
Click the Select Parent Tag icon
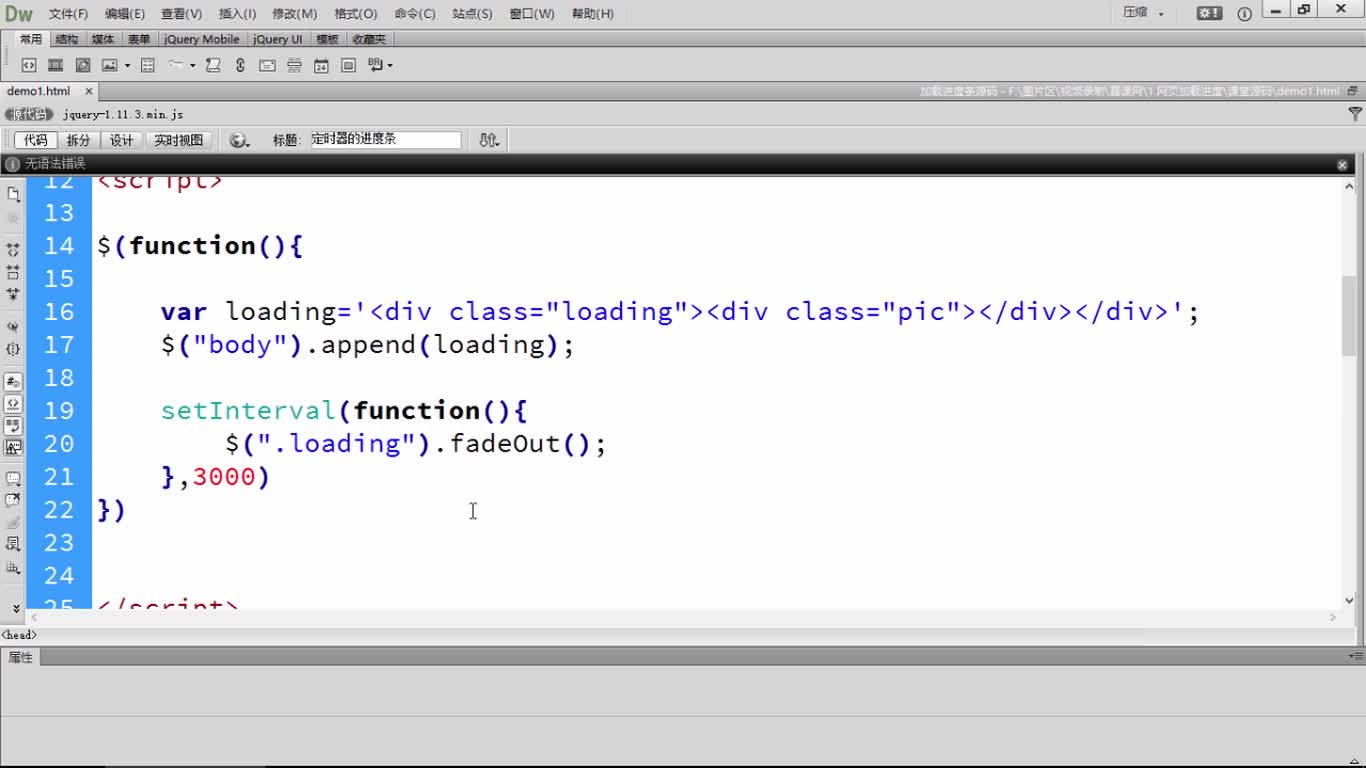pyautogui.click(x=13, y=327)
